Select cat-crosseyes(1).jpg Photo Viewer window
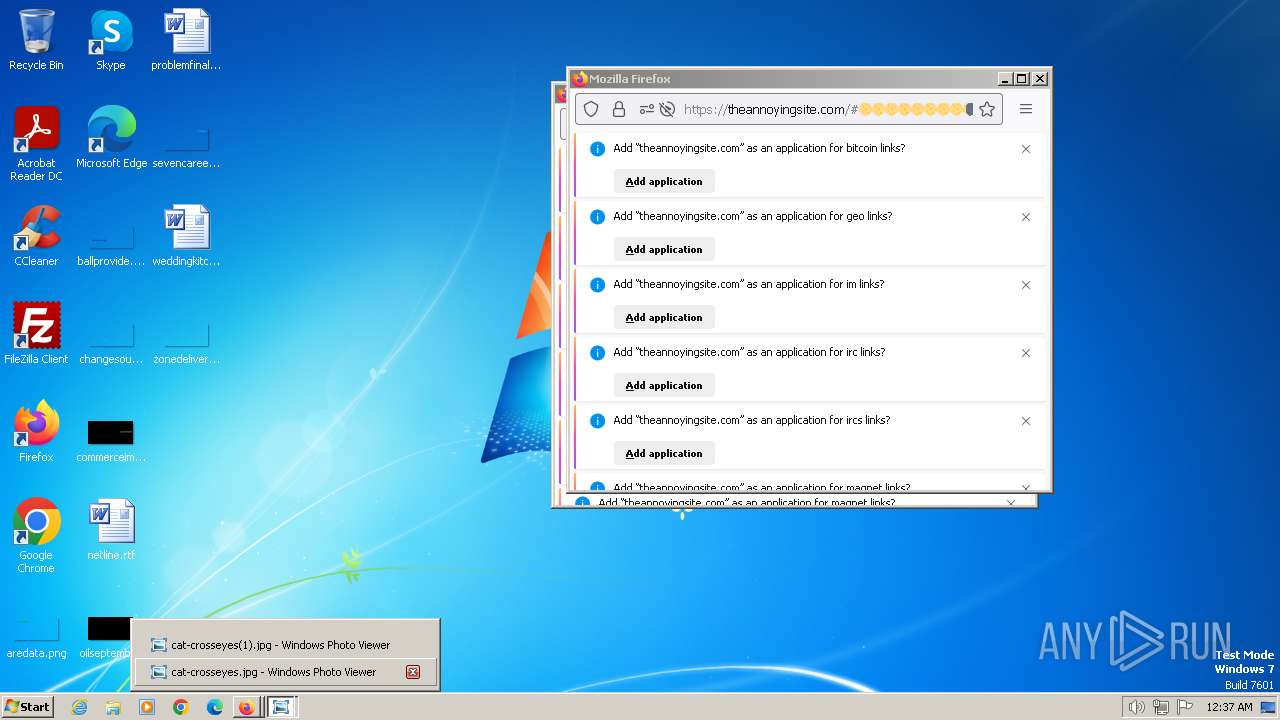This screenshot has width=1280, height=720. click(286, 645)
